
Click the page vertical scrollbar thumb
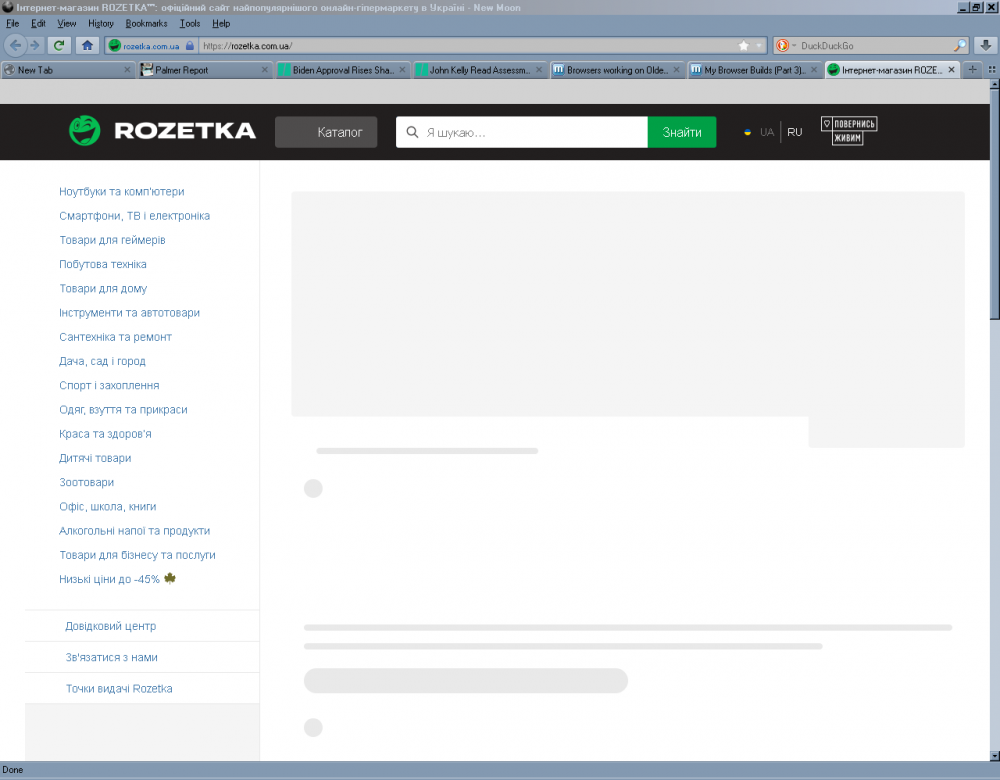pyautogui.click(x=994, y=204)
